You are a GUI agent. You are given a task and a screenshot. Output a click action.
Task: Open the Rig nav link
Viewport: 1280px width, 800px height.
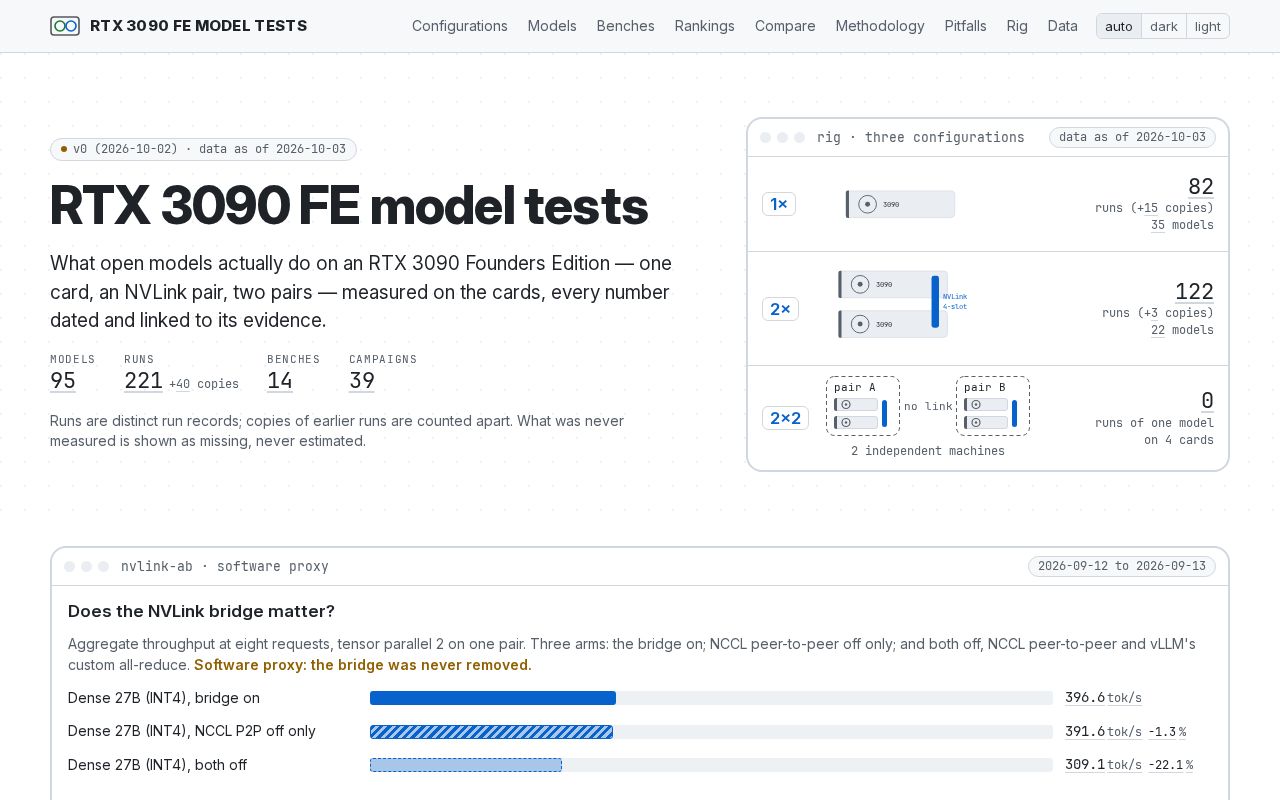point(1017,26)
